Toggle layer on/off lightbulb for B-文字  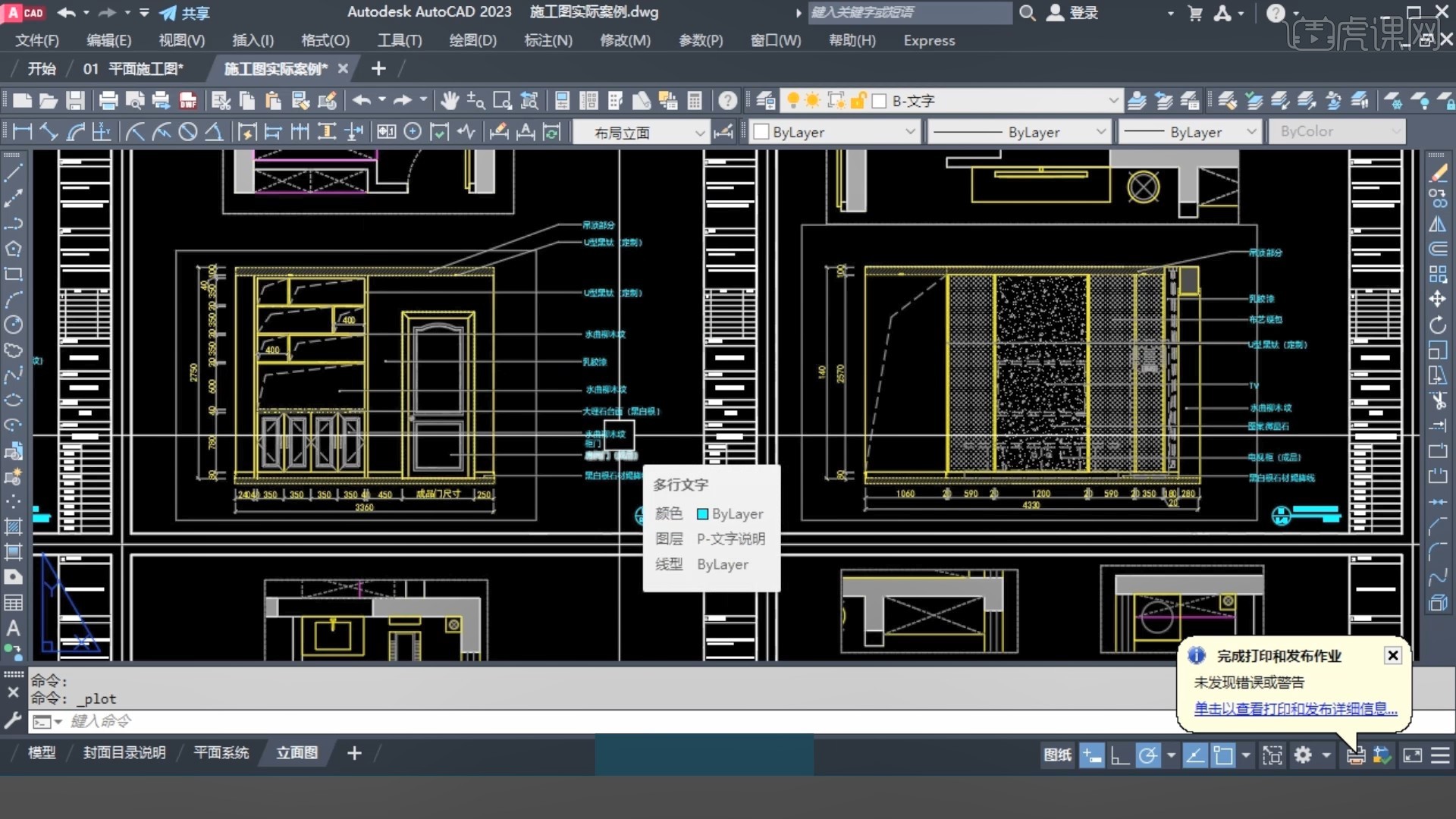pyautogui.click(x=793, y=100)
